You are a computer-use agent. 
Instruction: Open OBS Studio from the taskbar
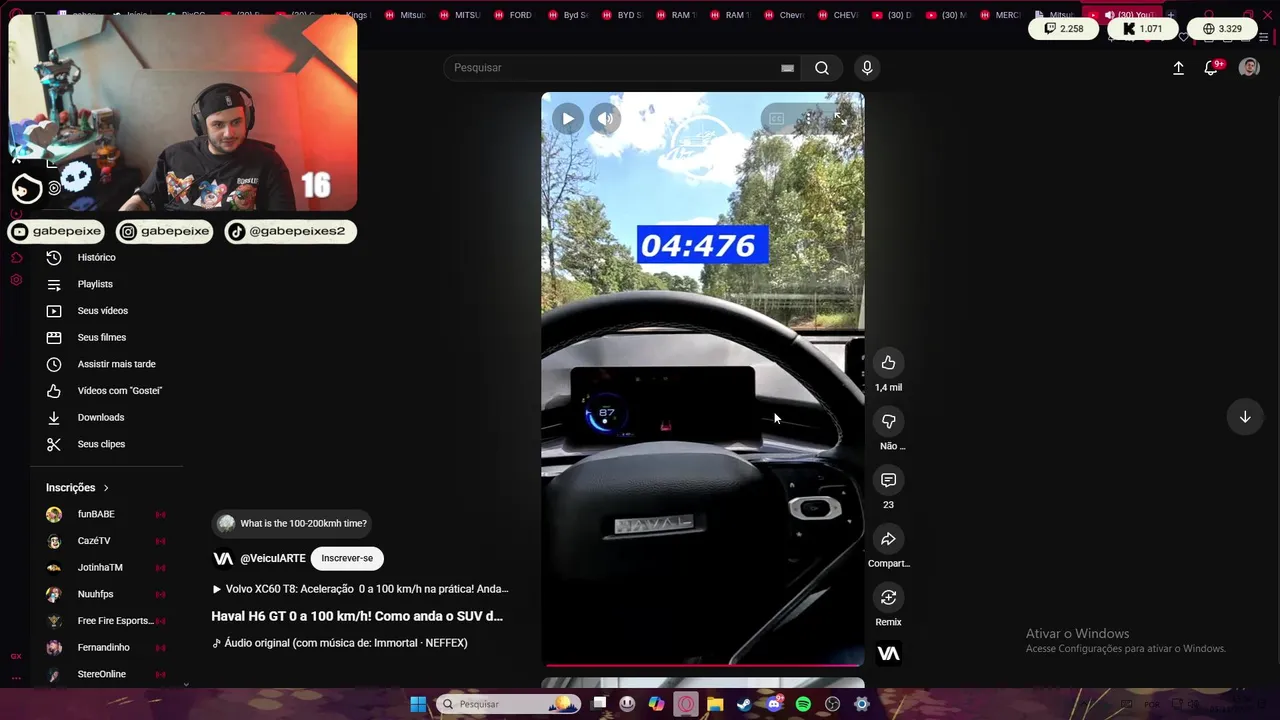(x=832, y=704)
